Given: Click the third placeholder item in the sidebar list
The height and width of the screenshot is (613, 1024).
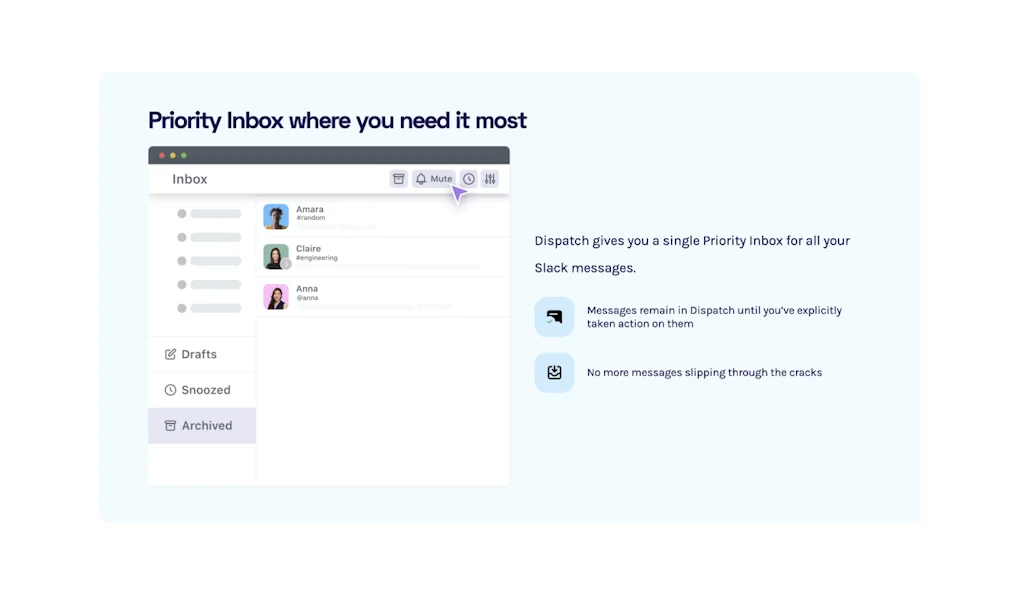Looking at the screenshot, I should tap(210, 261).
